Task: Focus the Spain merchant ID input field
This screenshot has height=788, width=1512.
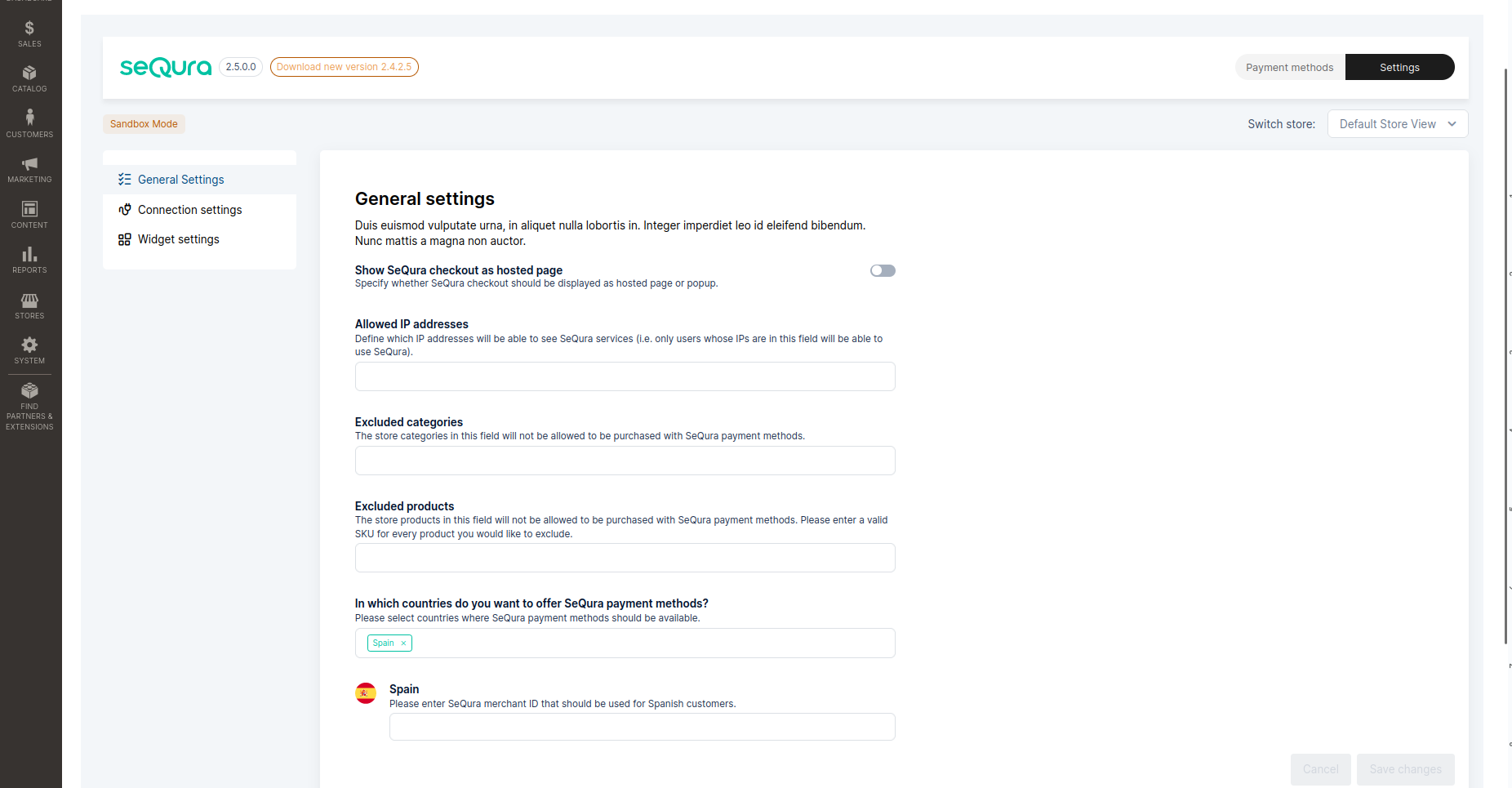Action: click(643, 727)
